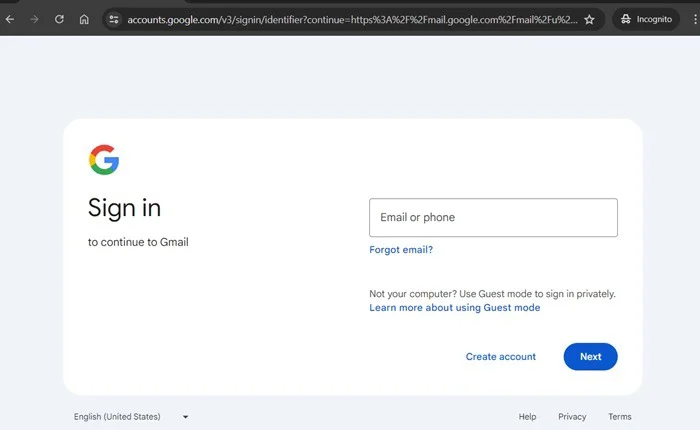Open the Incognito profile indicator
The width and height of the screenshot is (700, 430).
(x=646, y=19)
